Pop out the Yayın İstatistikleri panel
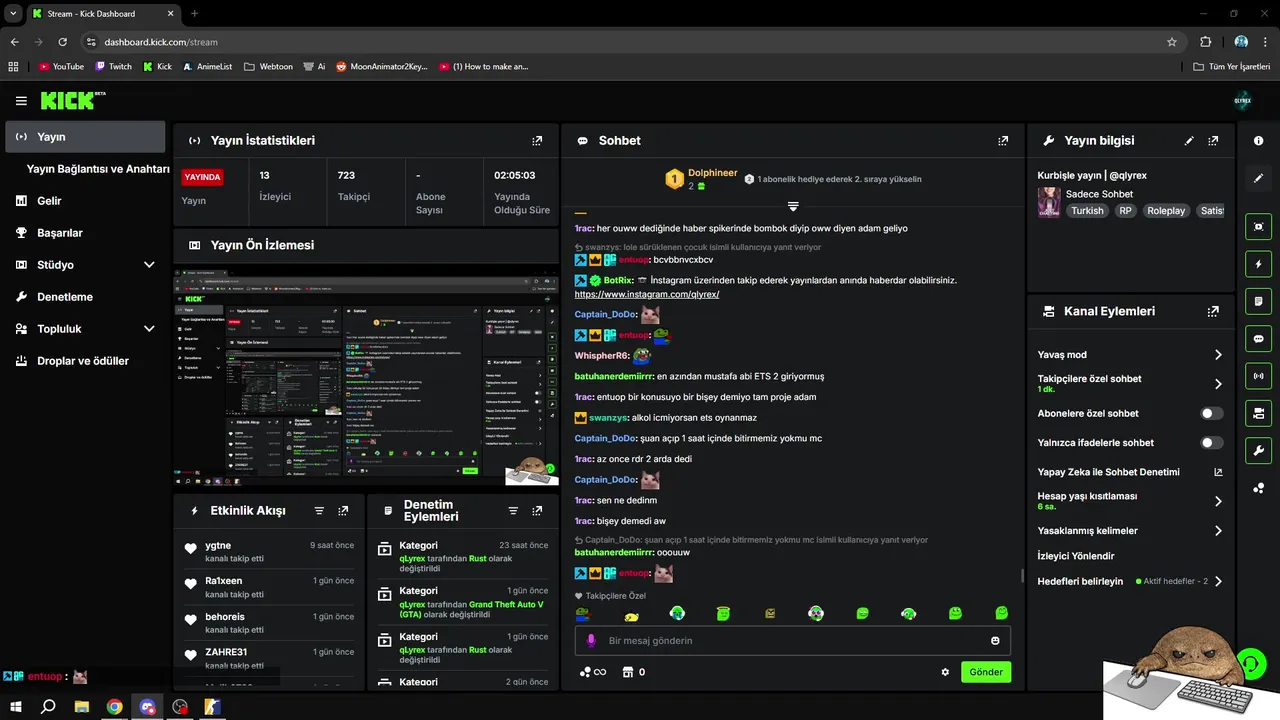Image resolution: width=1280 pixels, height=720 pixels. pyautogui.click(x=537, y=141)
